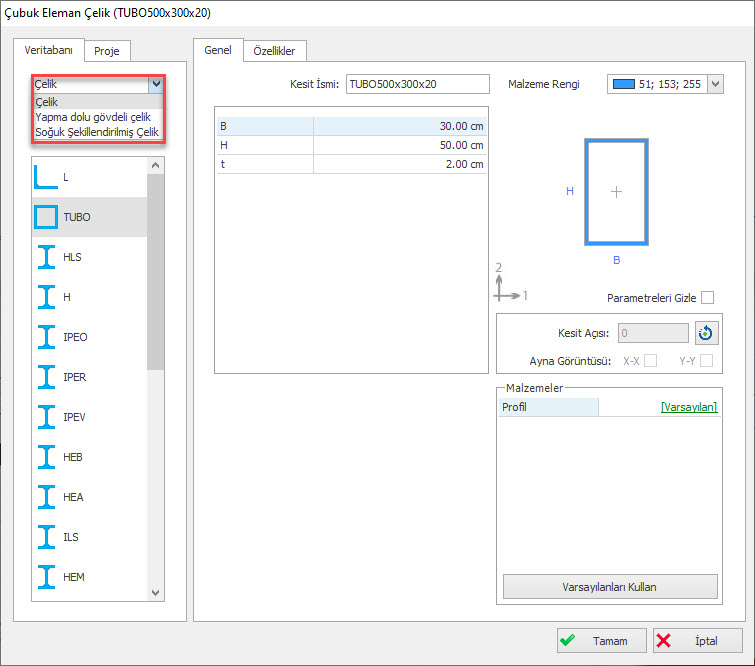Viewport: 755px width, 666px height.
Task: Open the [Varsayılan] profile material link
Action: 689,407
